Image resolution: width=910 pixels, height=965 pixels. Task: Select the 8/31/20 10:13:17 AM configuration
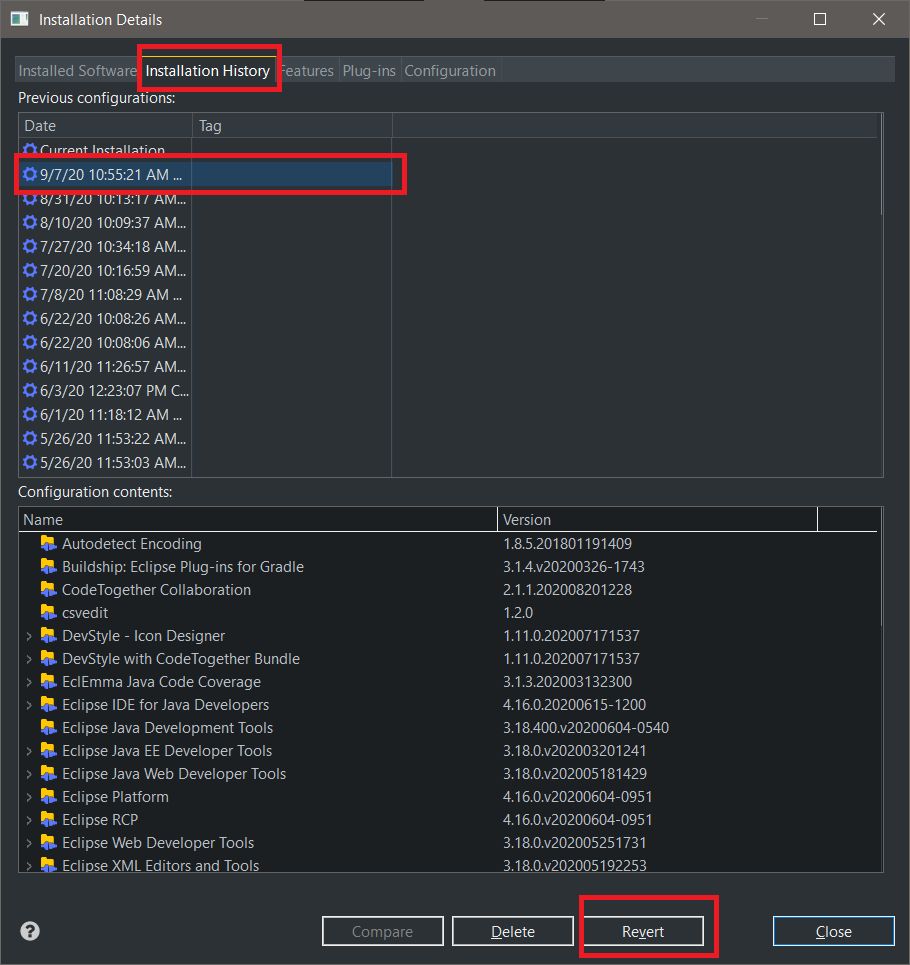point(205,198)
